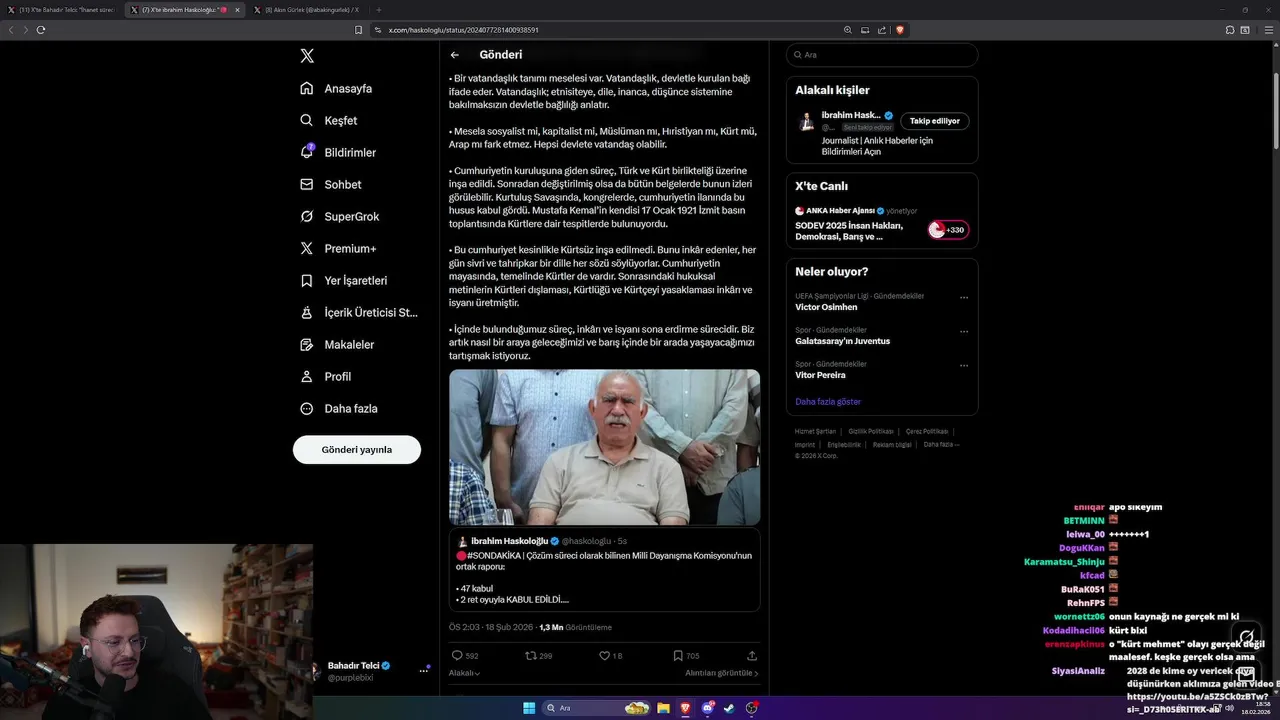Click the X logo in the sidebar

tap(307, 56)
